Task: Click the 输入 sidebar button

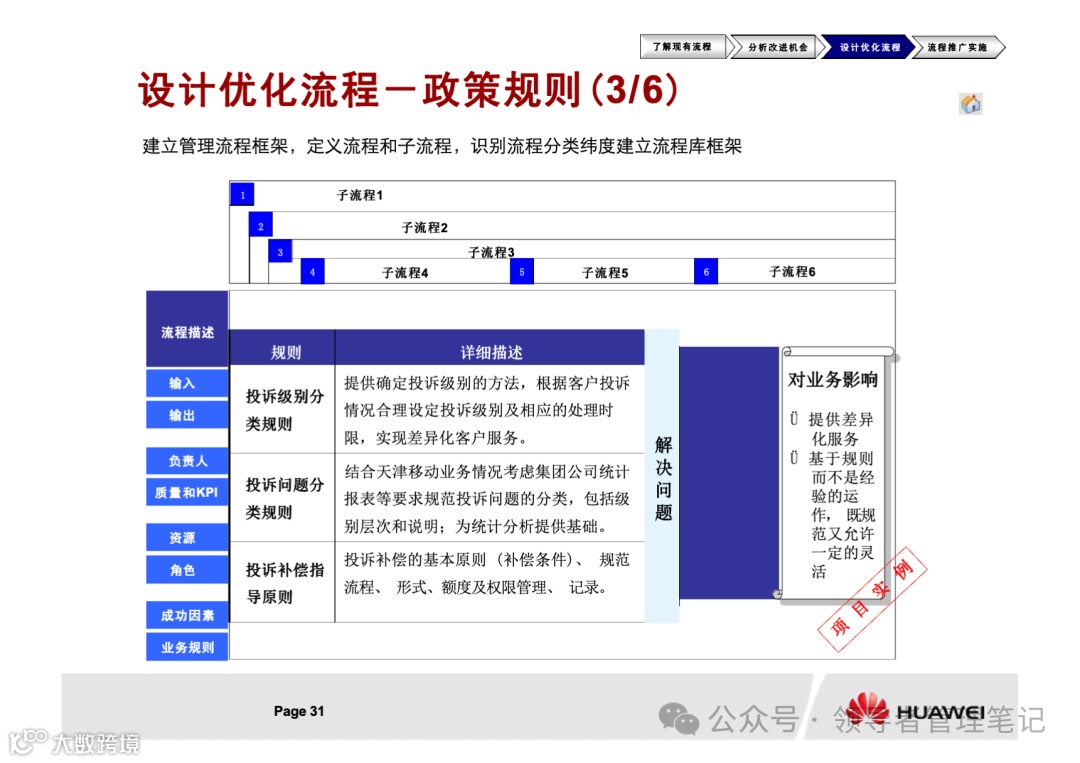Action: coord(187,383)
